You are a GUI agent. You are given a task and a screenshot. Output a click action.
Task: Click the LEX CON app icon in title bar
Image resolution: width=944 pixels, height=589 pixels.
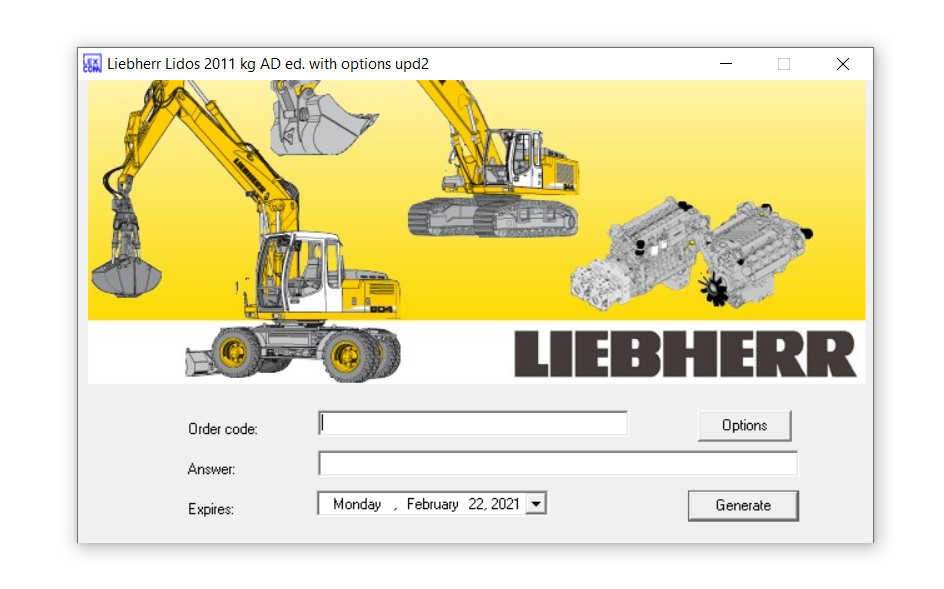click(x=92, y=63)
